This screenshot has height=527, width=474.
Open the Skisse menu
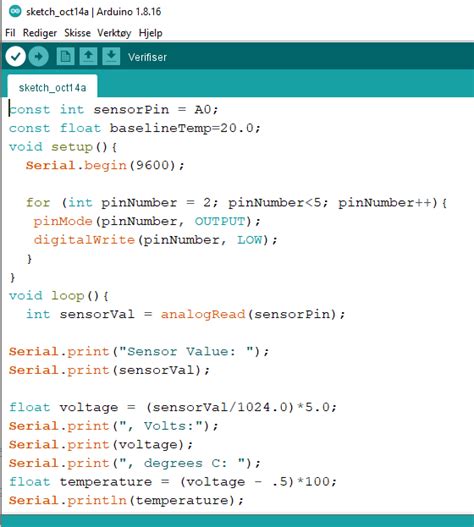pos(77,33)
